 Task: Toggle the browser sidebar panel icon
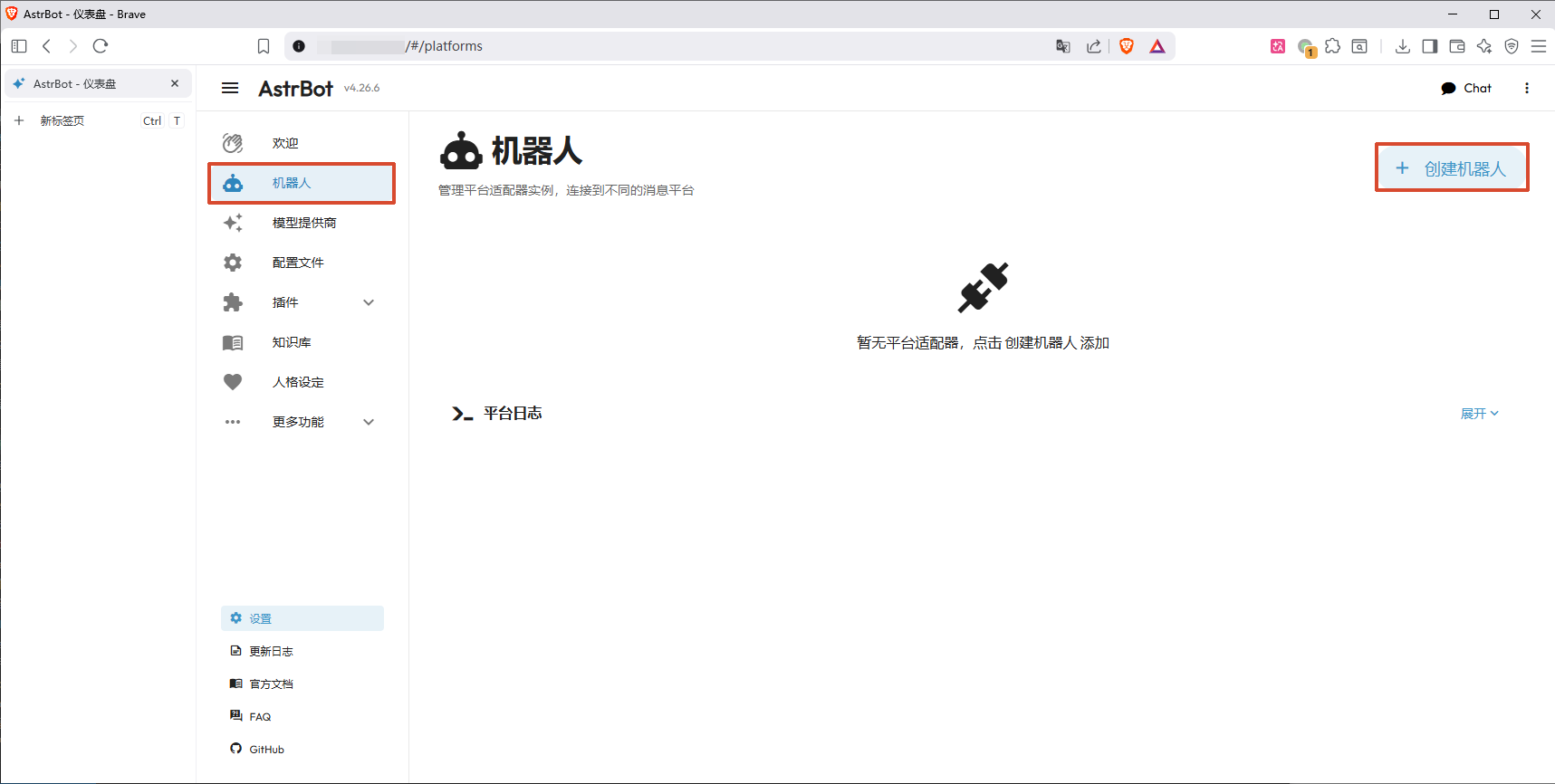pos(1430,46)
